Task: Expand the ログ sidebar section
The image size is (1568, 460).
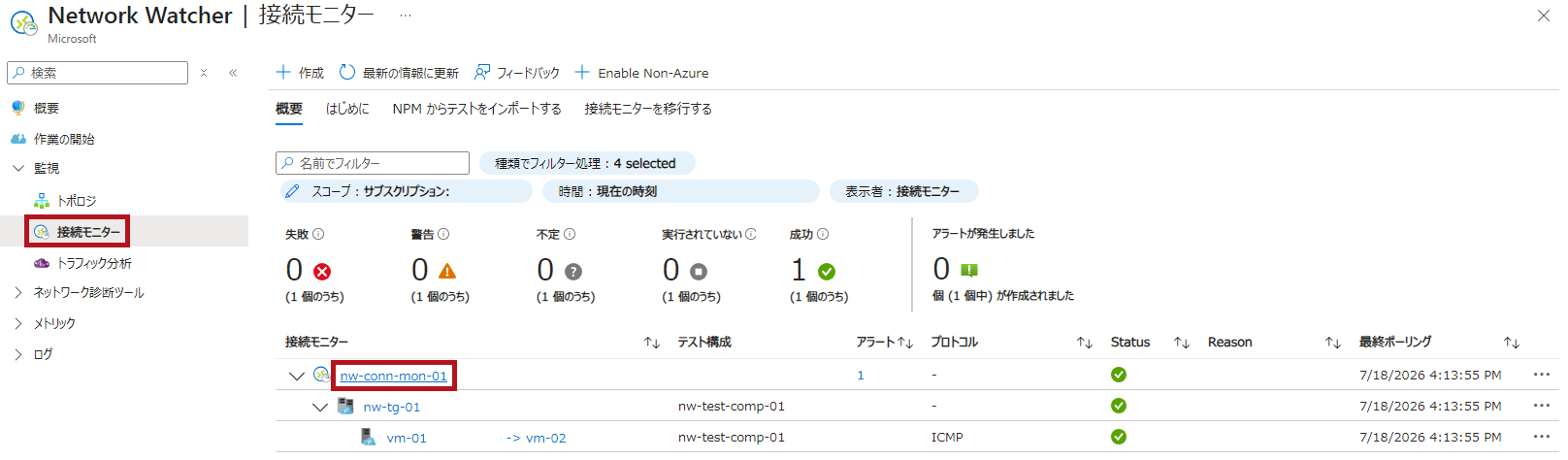Action: click(x=18, y=354)
